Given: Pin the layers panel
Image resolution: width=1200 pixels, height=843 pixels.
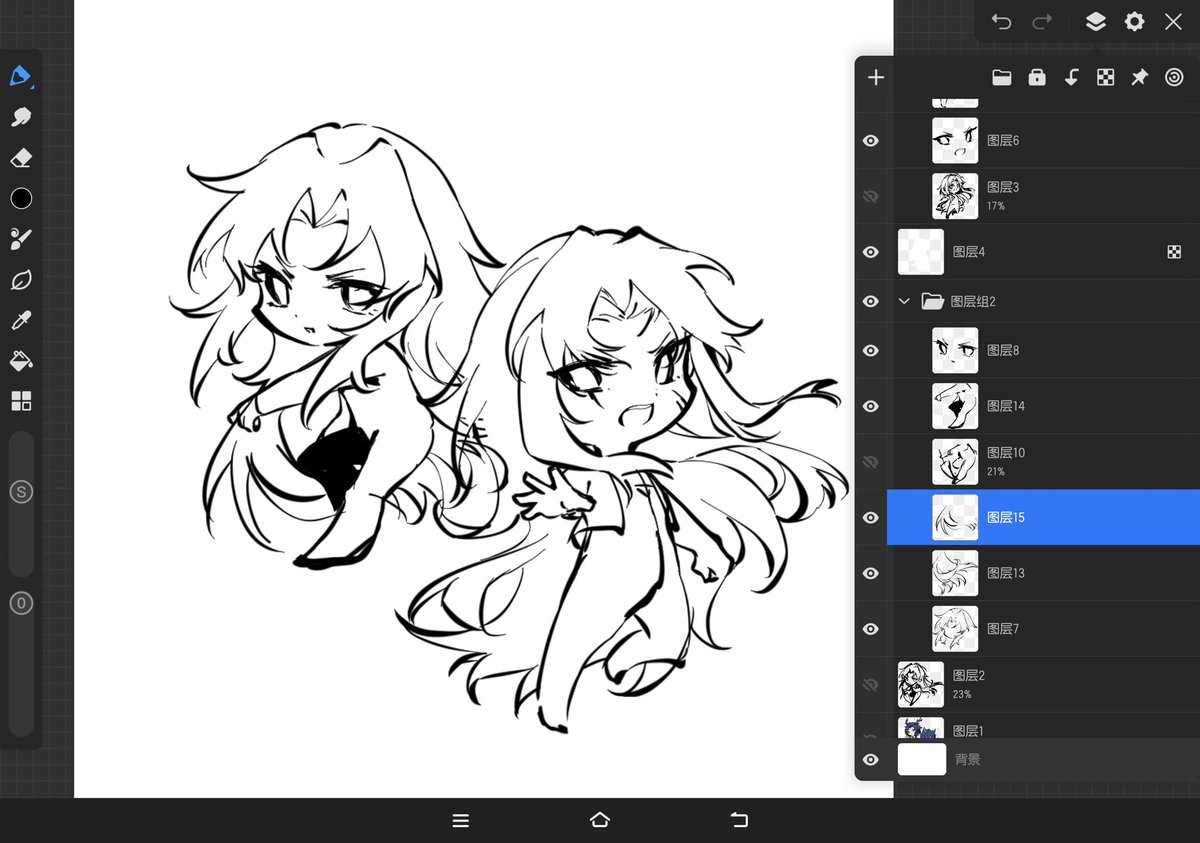Looking at the screenshot, I should (x=1139, y=77).
